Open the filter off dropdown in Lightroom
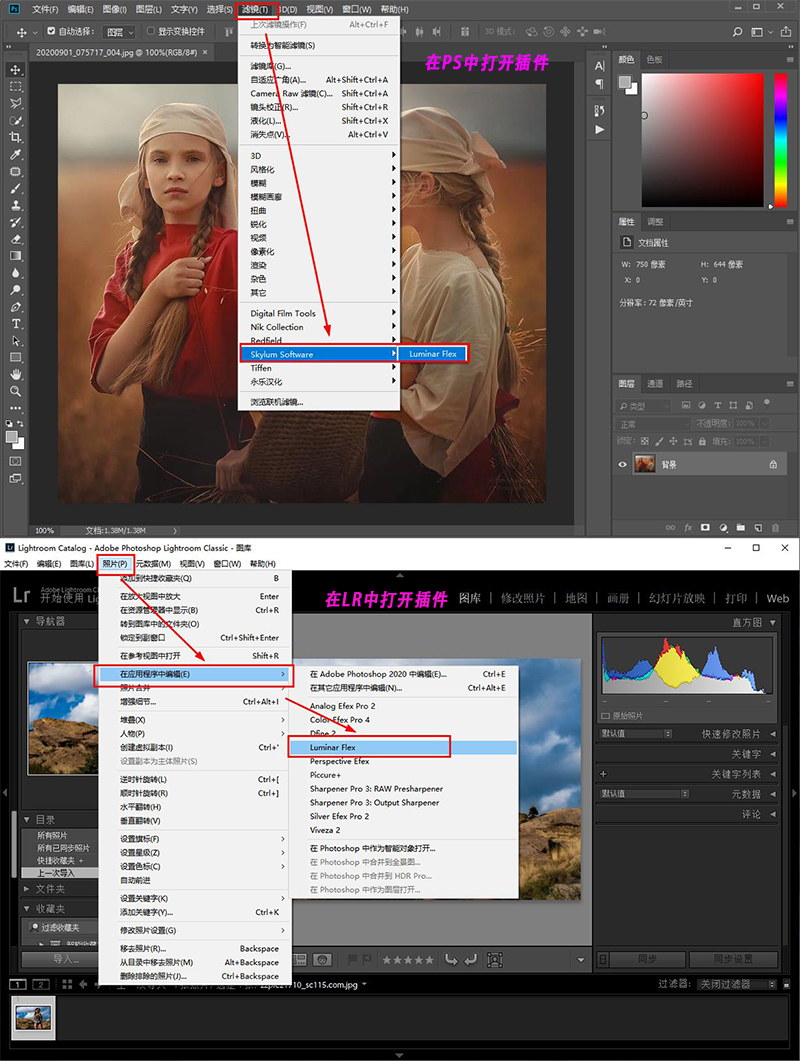Image resolution: width=800 pixels, height=1061 pixels. (737, 984)
